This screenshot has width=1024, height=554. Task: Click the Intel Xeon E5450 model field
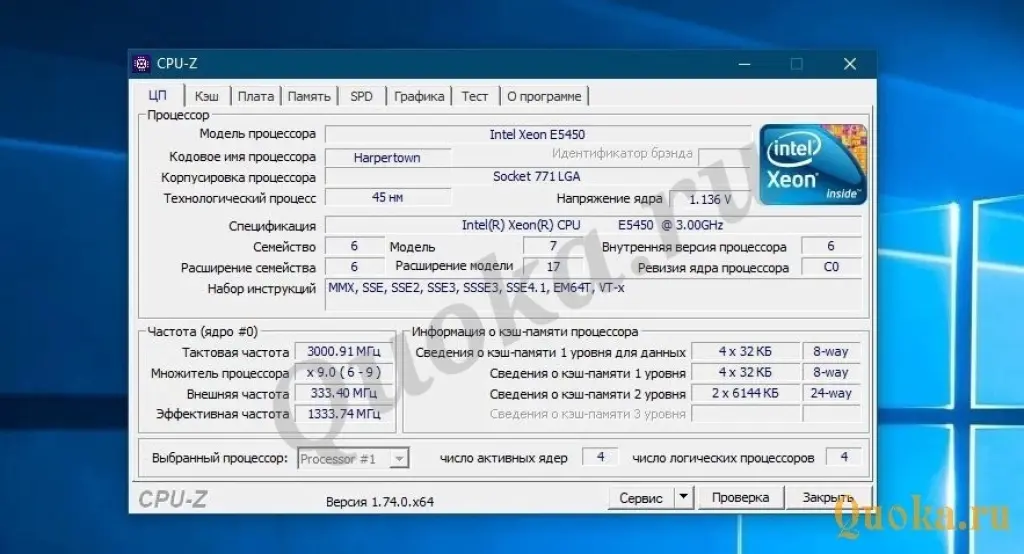(537, 134)
